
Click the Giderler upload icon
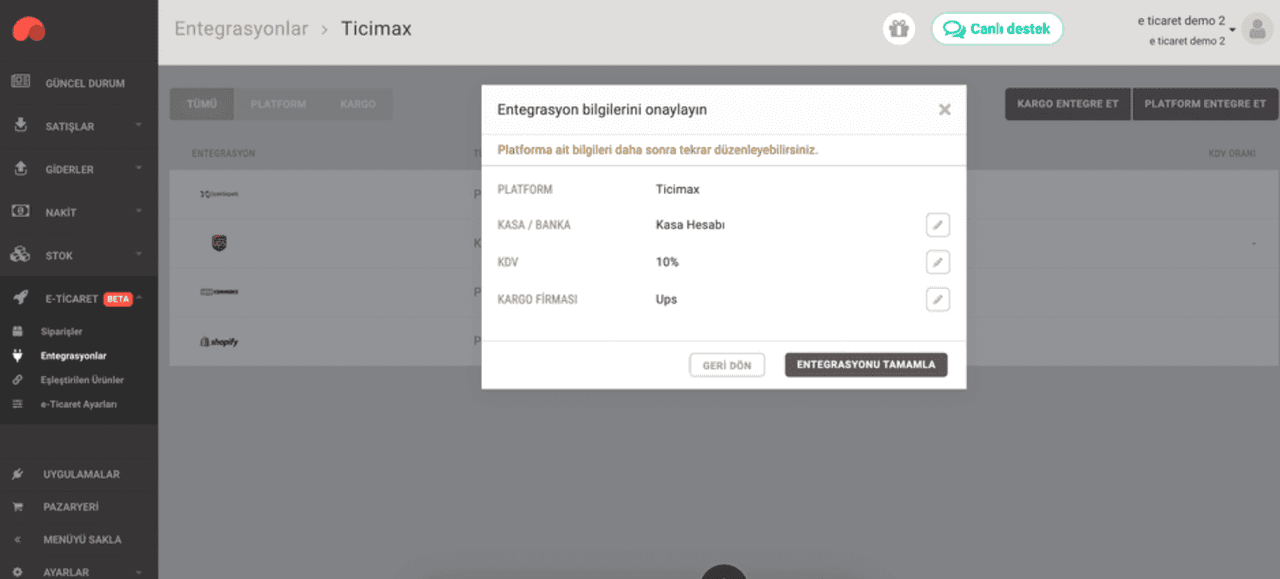(20, 169)
